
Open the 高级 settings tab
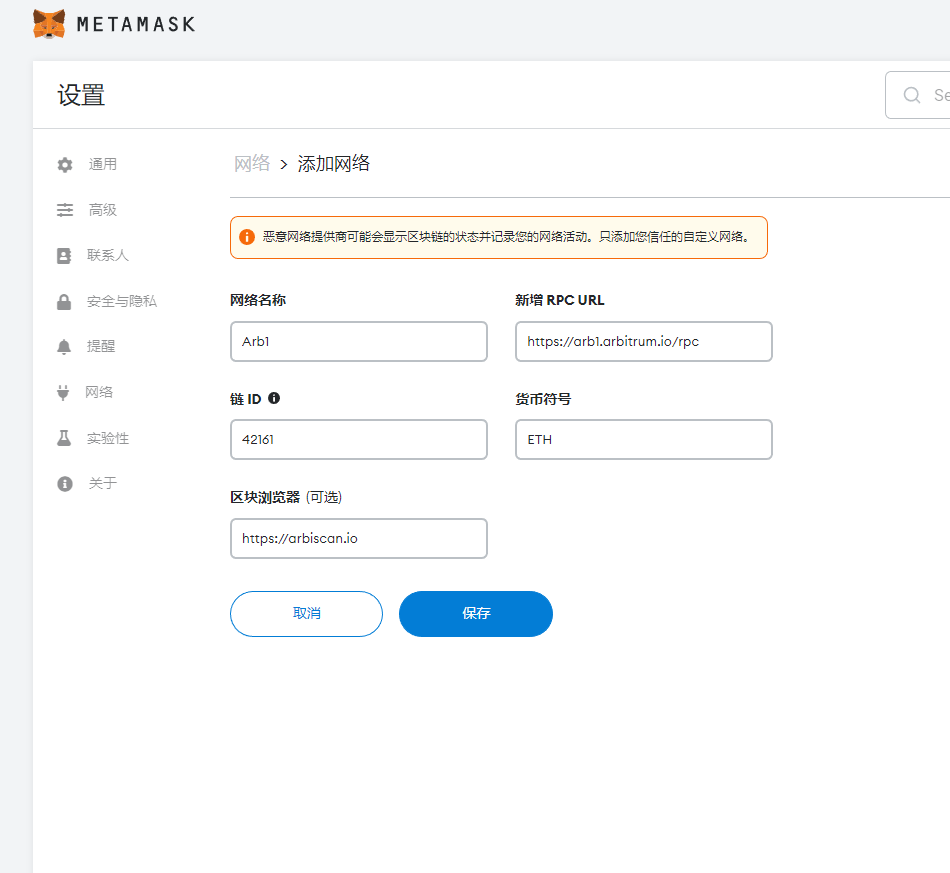[x=102, y=210]
